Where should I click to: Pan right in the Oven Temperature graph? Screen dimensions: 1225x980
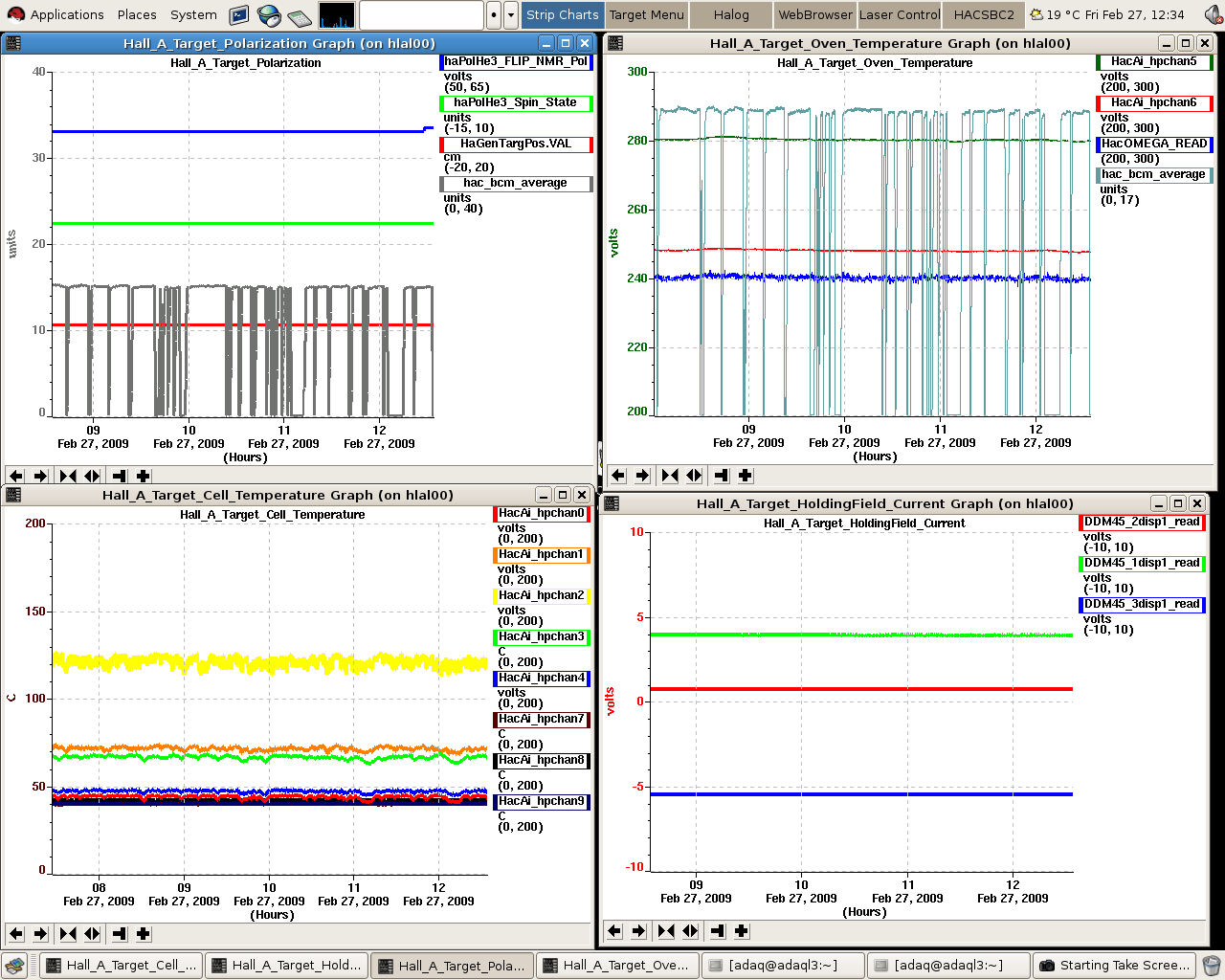642,475
